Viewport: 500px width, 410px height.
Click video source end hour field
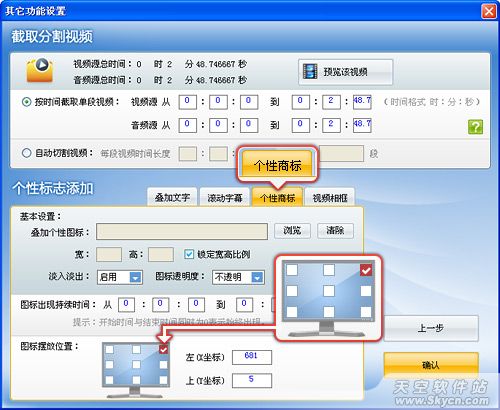click(x=300, y=102)
